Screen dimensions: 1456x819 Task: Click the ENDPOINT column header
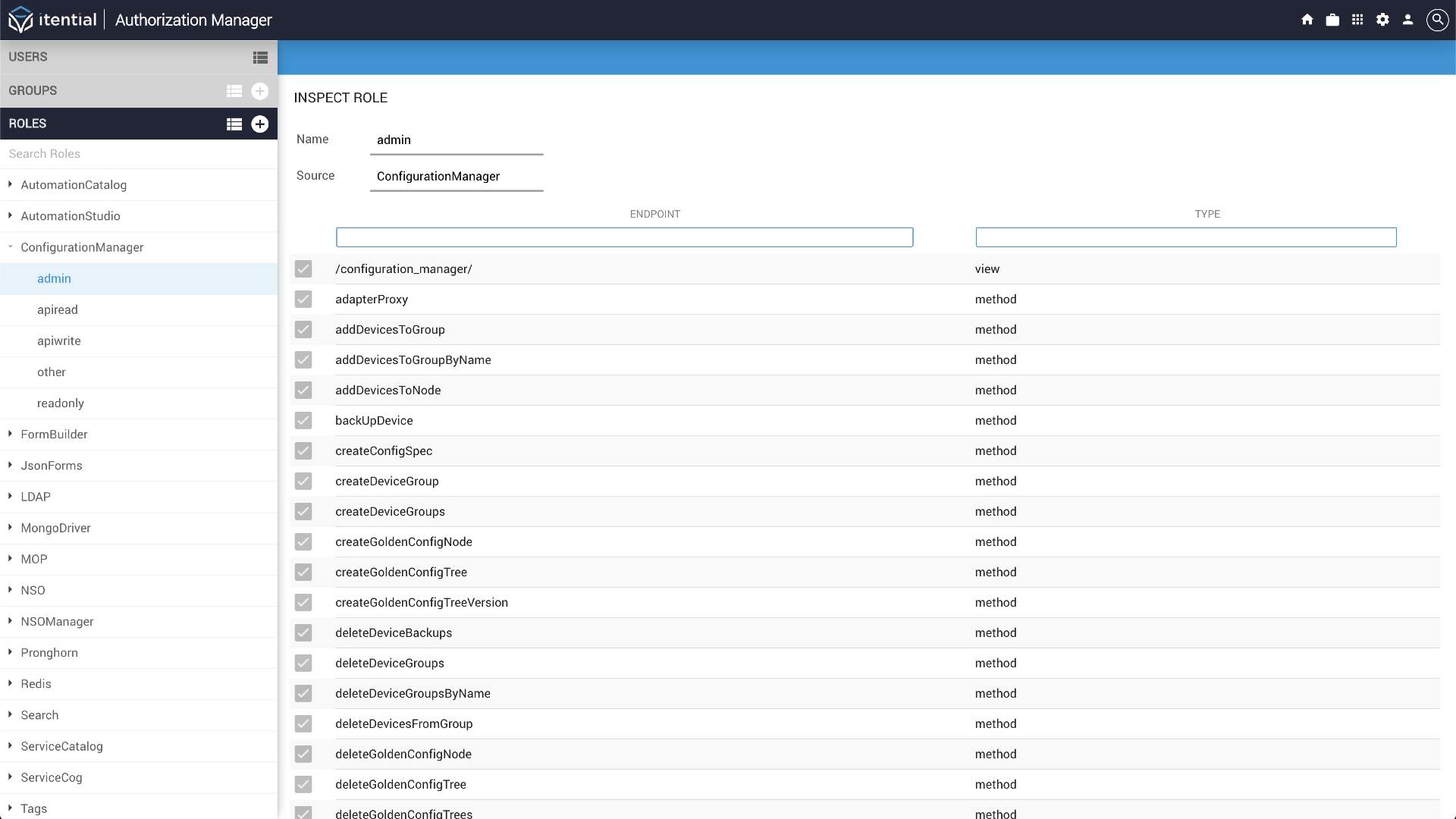pos(655,215)
